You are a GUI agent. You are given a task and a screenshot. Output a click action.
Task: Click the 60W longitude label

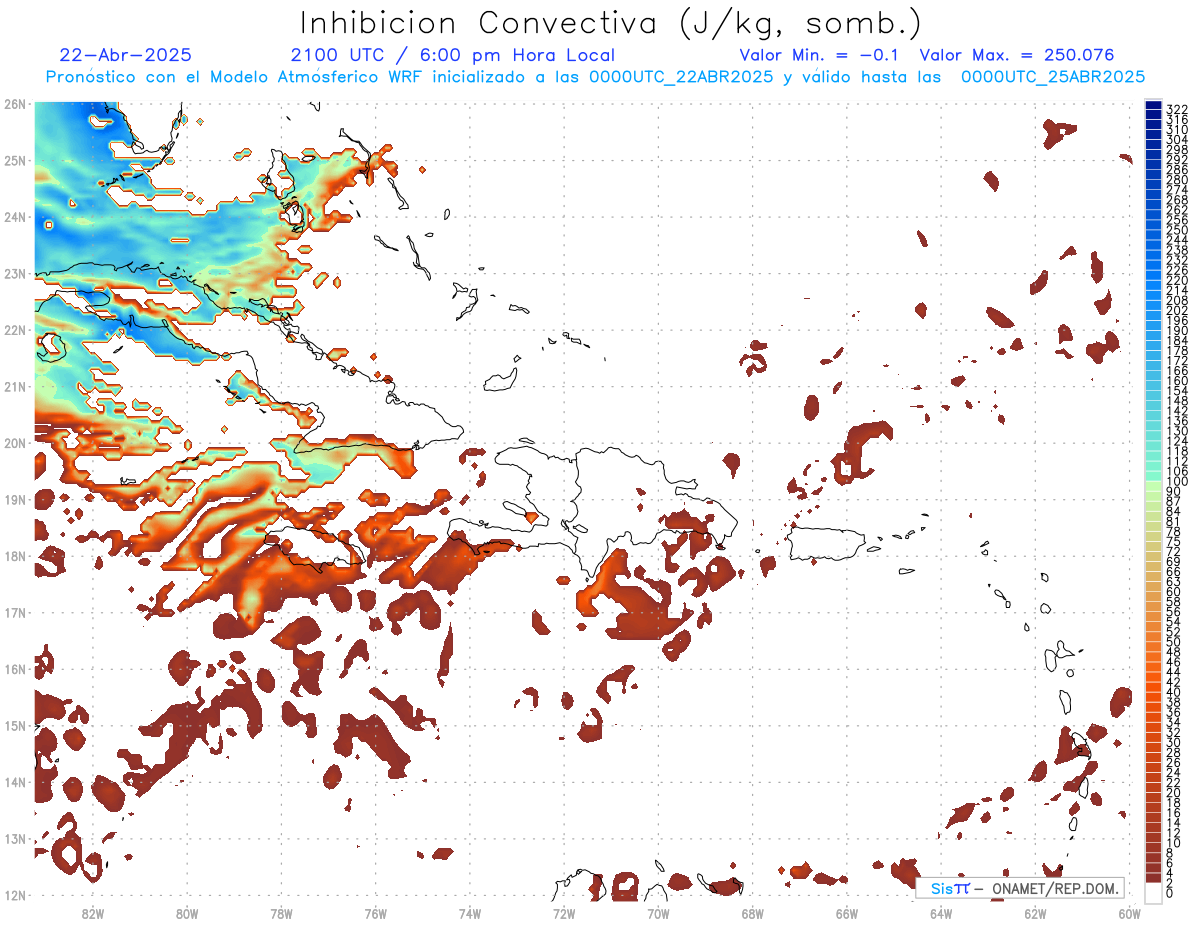pyautogui.click(x=1130, y=913)
